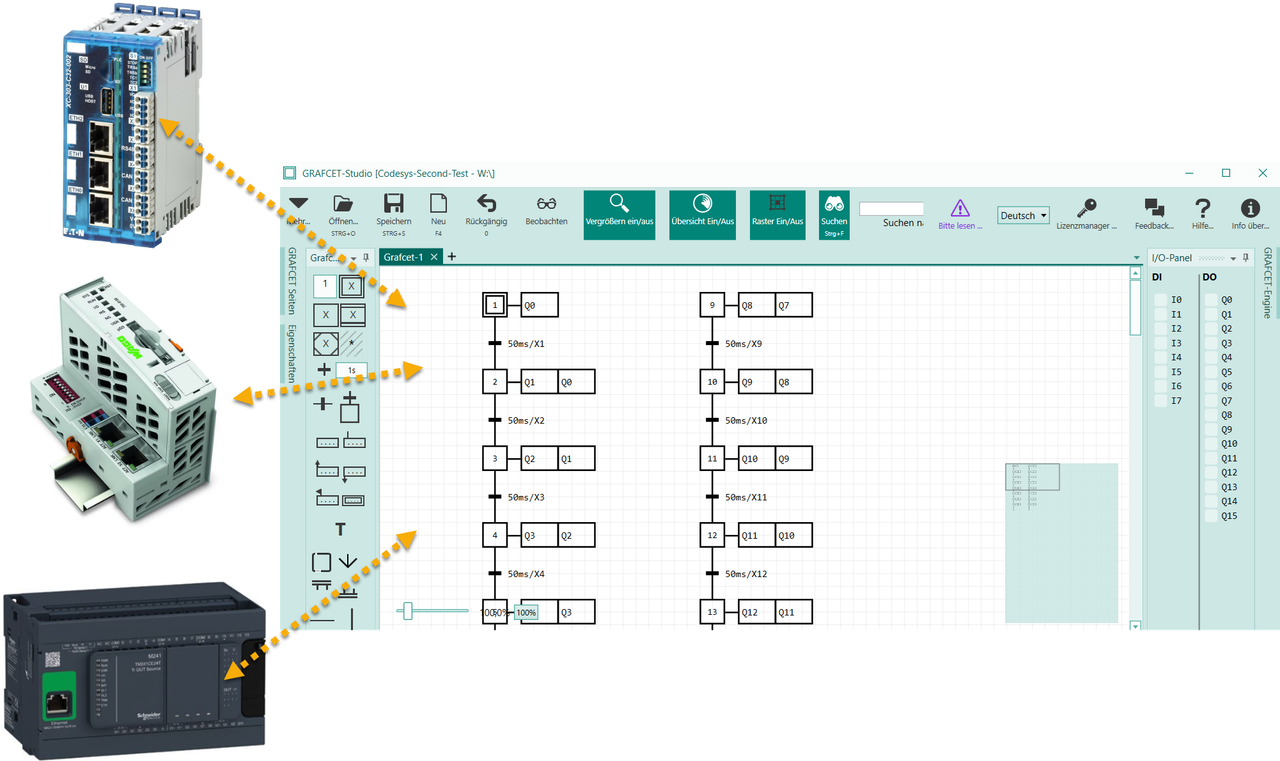Open the GRAFCET Seiten side tab
Image resolution: width=1280 pixels, height=761 pixels.
[x=292, y=281]
